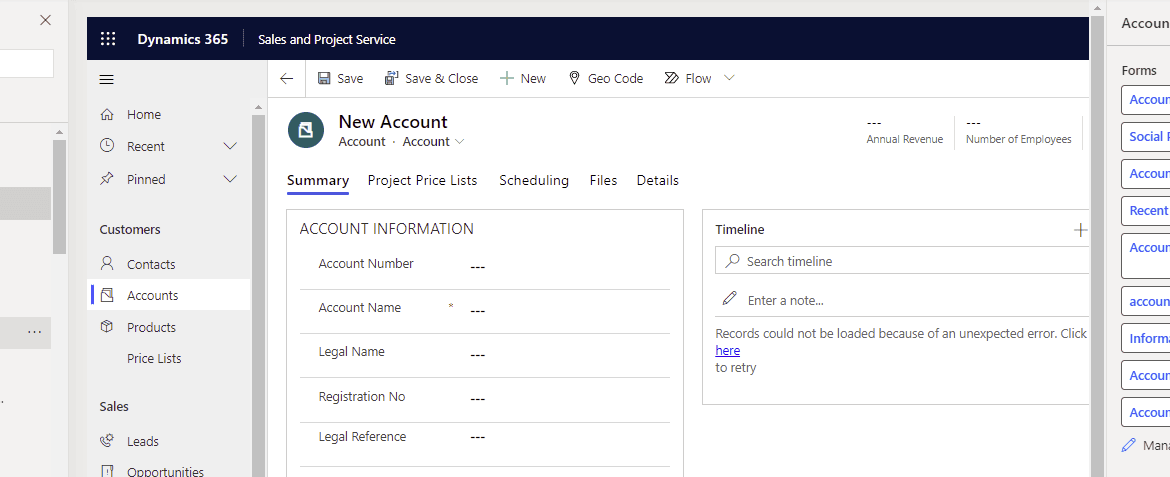Click the Legal Reference field
The width and height of the screenshot is (1170, 477).
(569, 437)
